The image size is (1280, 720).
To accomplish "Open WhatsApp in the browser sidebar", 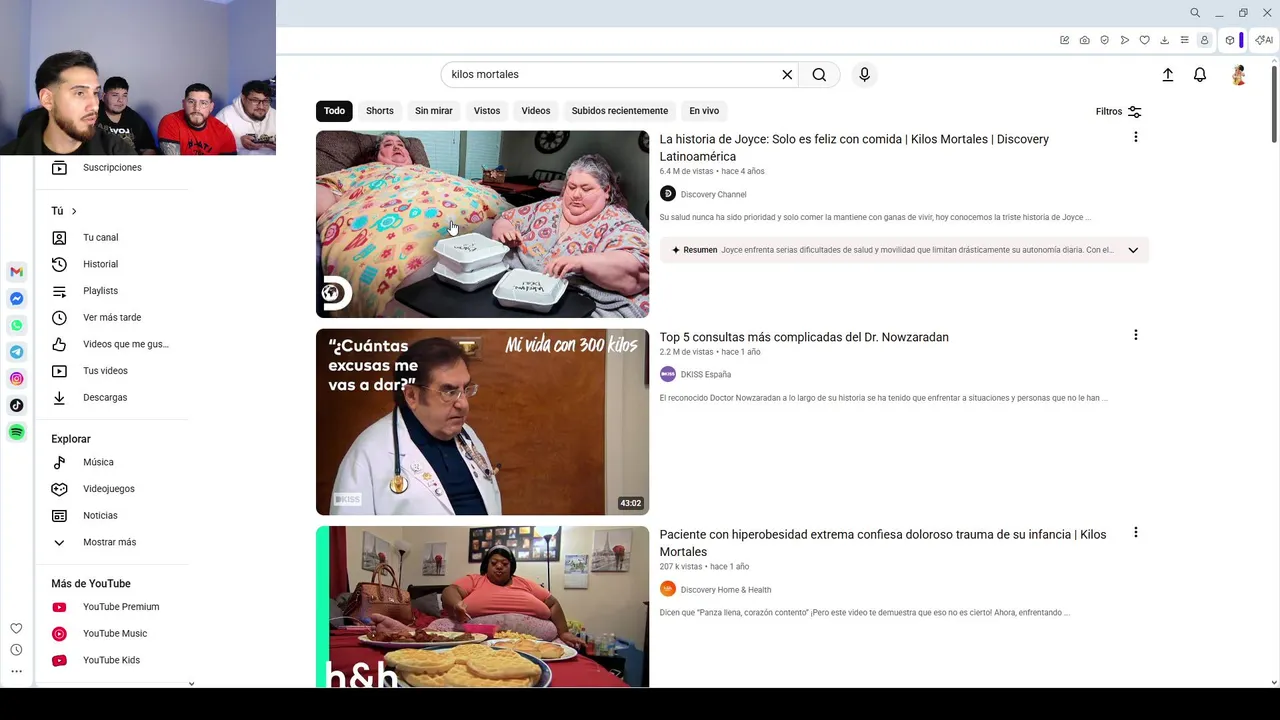I will [16, 325].
